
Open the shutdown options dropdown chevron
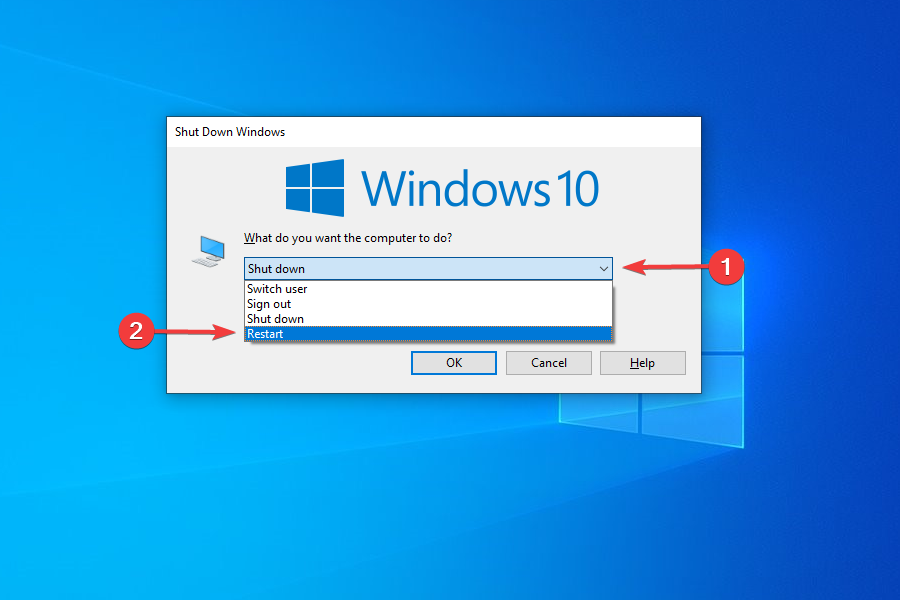(x=604, y=268)
